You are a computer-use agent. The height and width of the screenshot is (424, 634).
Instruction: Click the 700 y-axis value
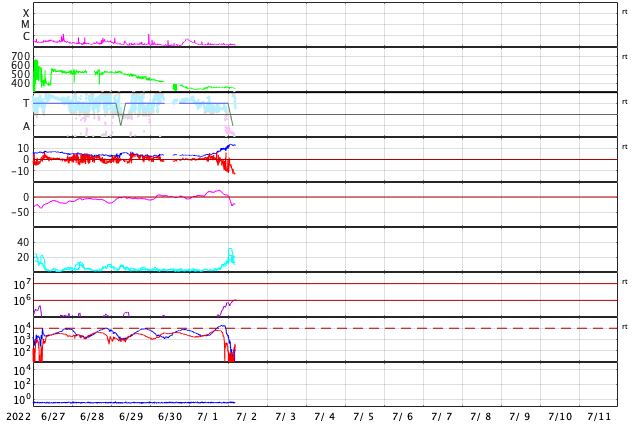(x=21, y=56)
